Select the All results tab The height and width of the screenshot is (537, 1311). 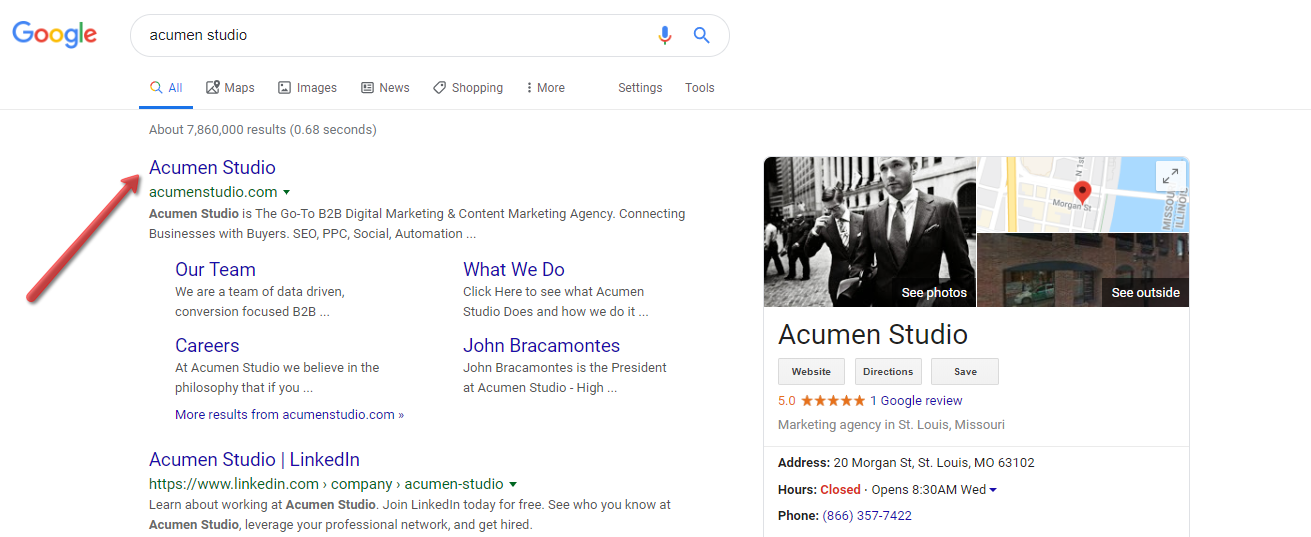166,88
